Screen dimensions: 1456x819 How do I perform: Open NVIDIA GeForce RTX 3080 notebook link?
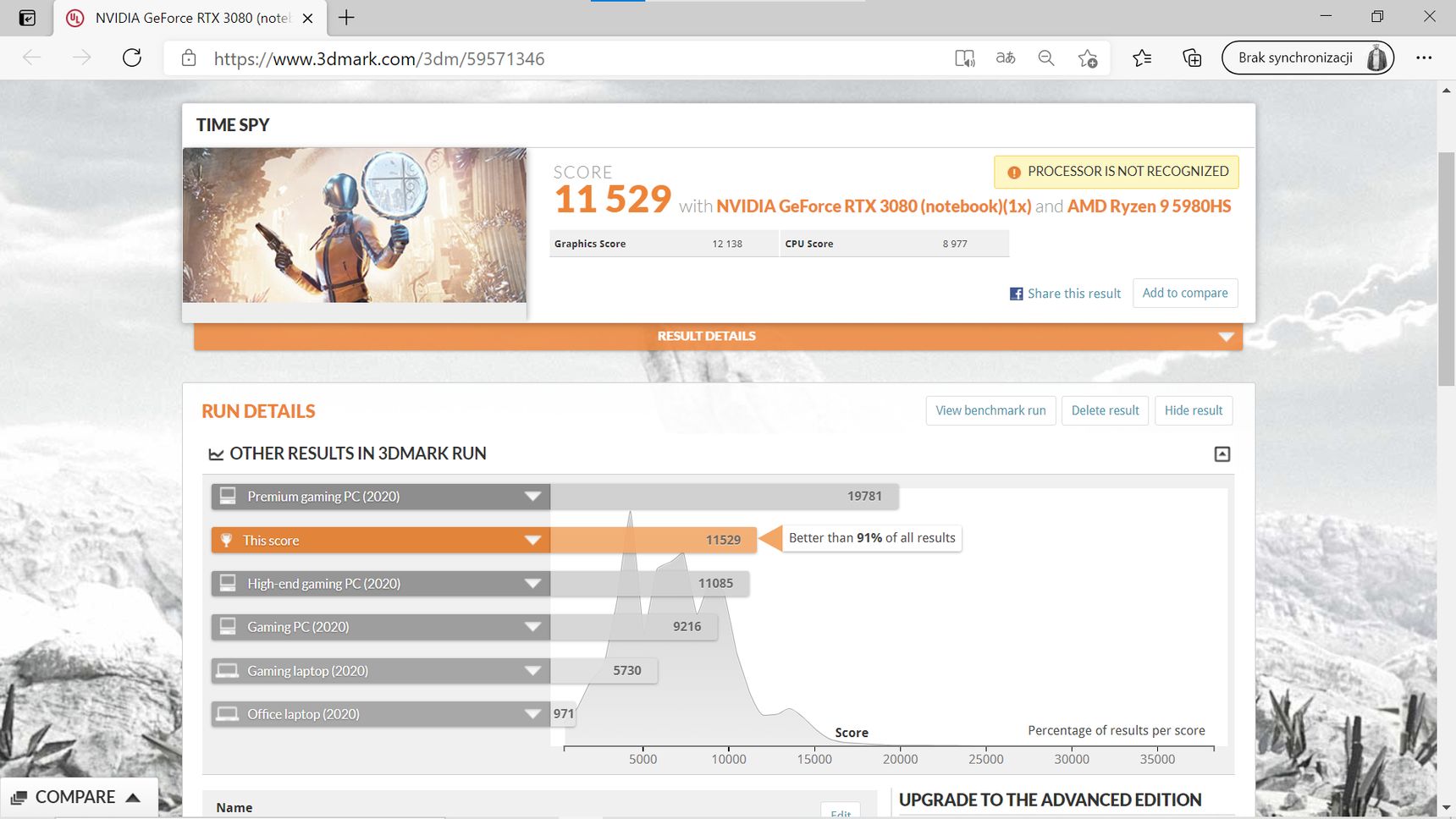point(874,206)
